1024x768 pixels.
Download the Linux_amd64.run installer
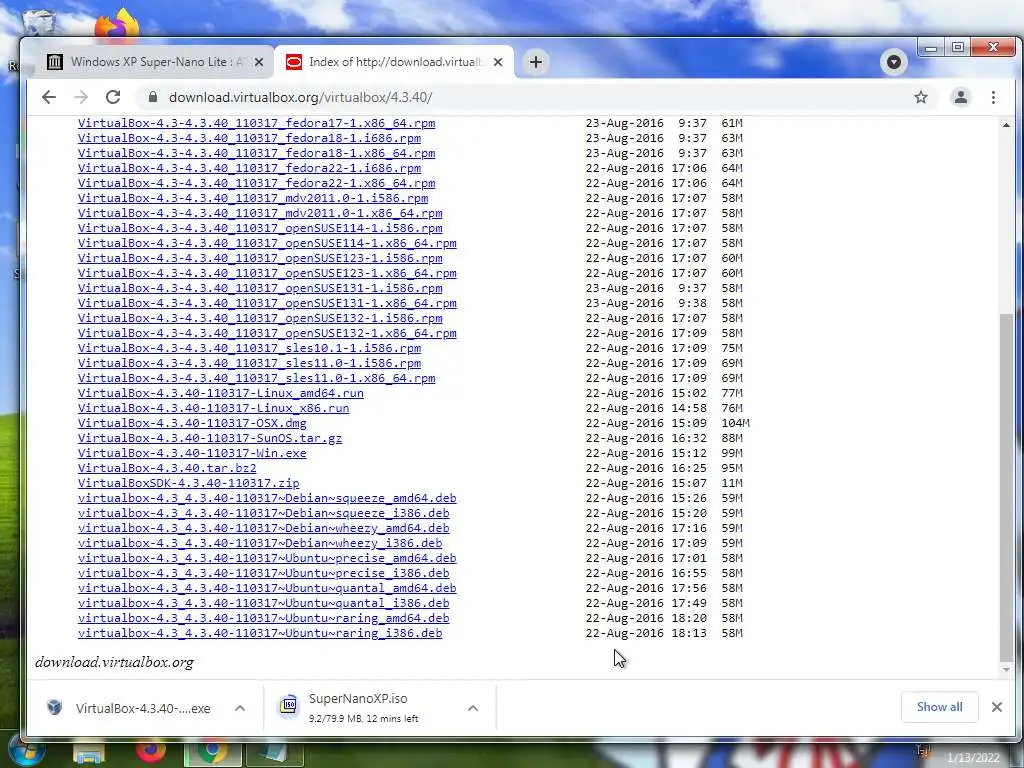221,393
